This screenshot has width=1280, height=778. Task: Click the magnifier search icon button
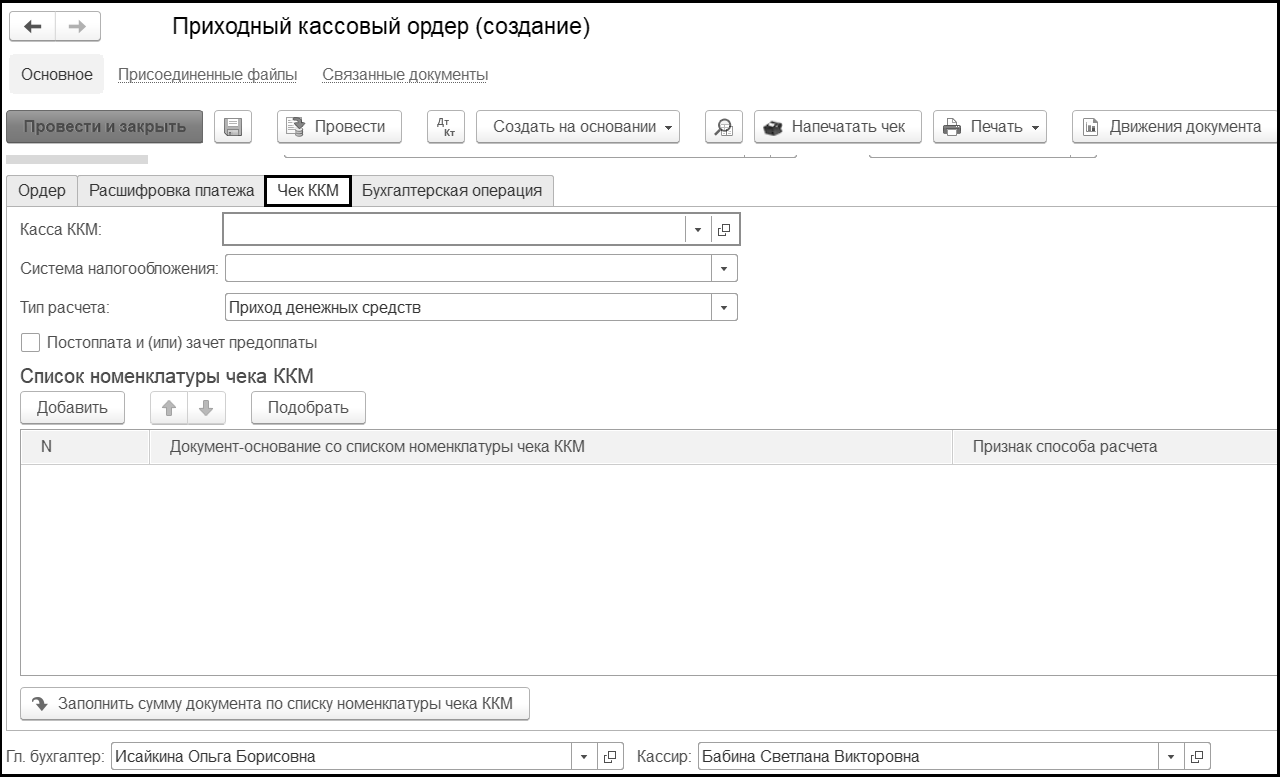(724, 127)
